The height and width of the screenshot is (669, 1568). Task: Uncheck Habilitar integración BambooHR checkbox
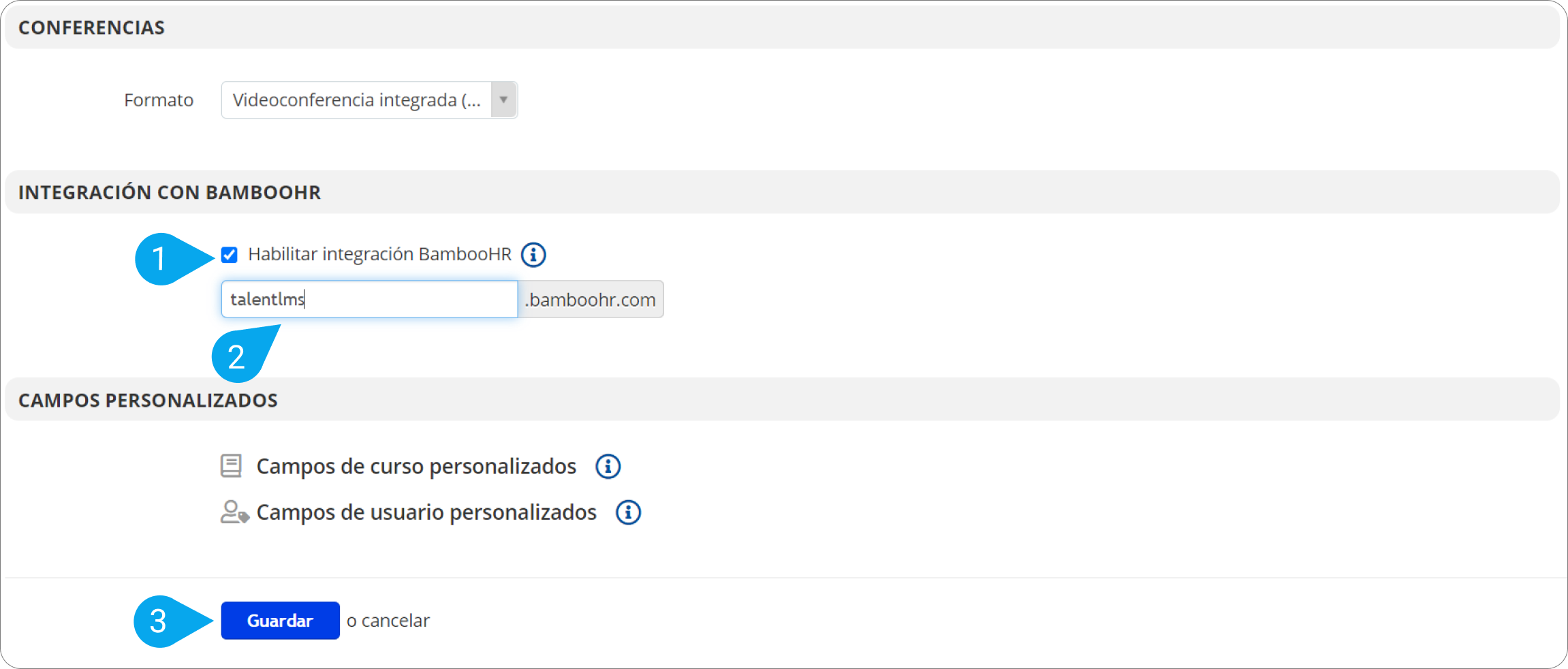(230, 255)
